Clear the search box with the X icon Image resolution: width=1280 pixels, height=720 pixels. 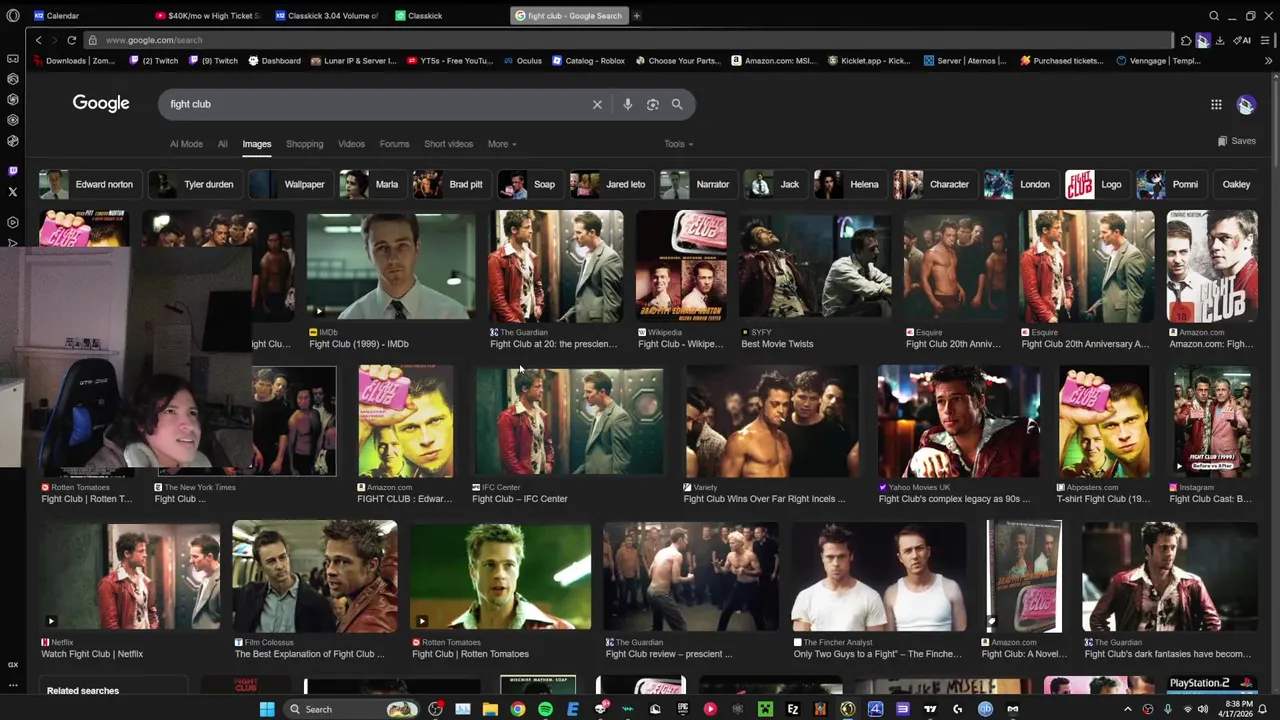click(597, 104)
